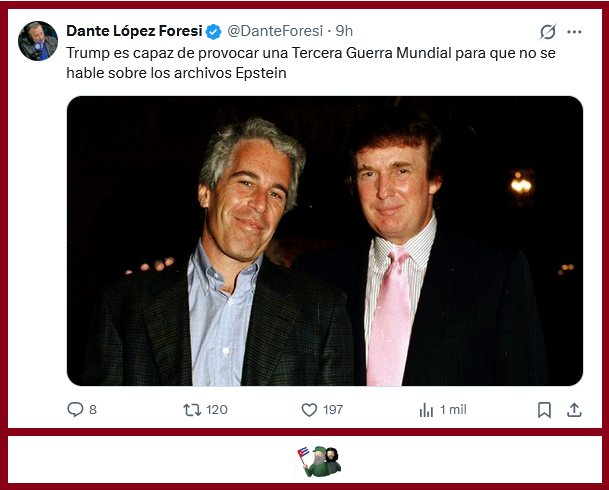Click the flag emoji image below the tweet
Image resolution: width=609 pixels, height=490 pixels.
(x=304, y=459)
